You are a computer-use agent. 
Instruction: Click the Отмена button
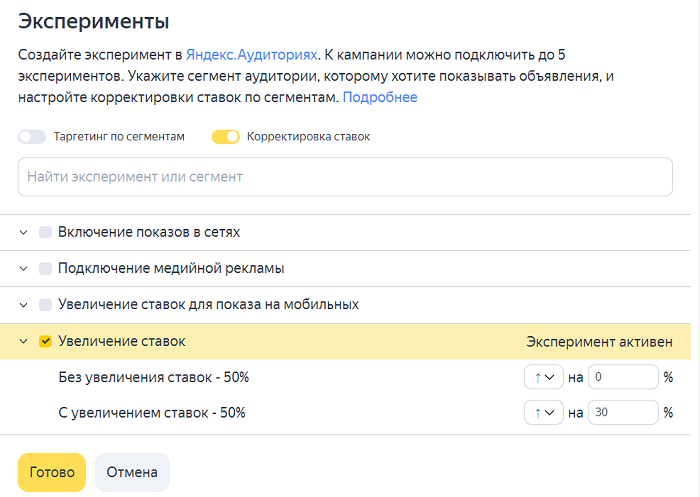[x=132, y=472]
